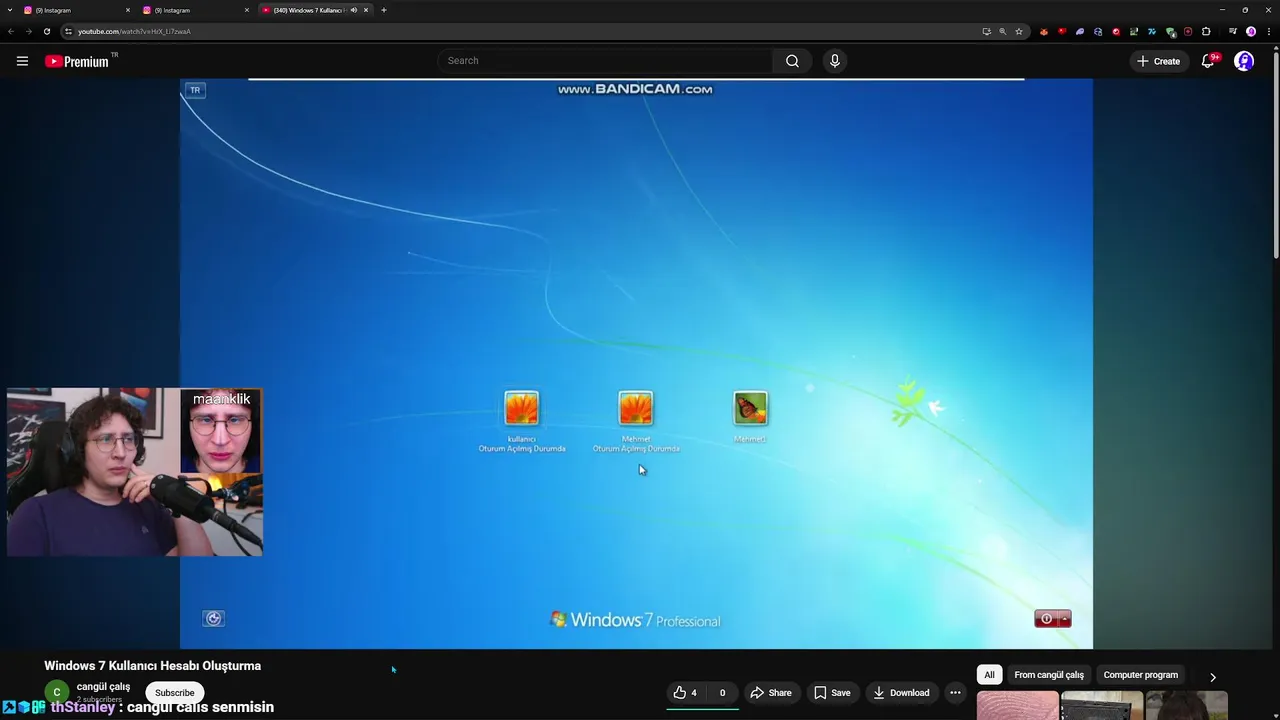Focus the YouTube Search field
The image size is (1280, 720).
604,61
